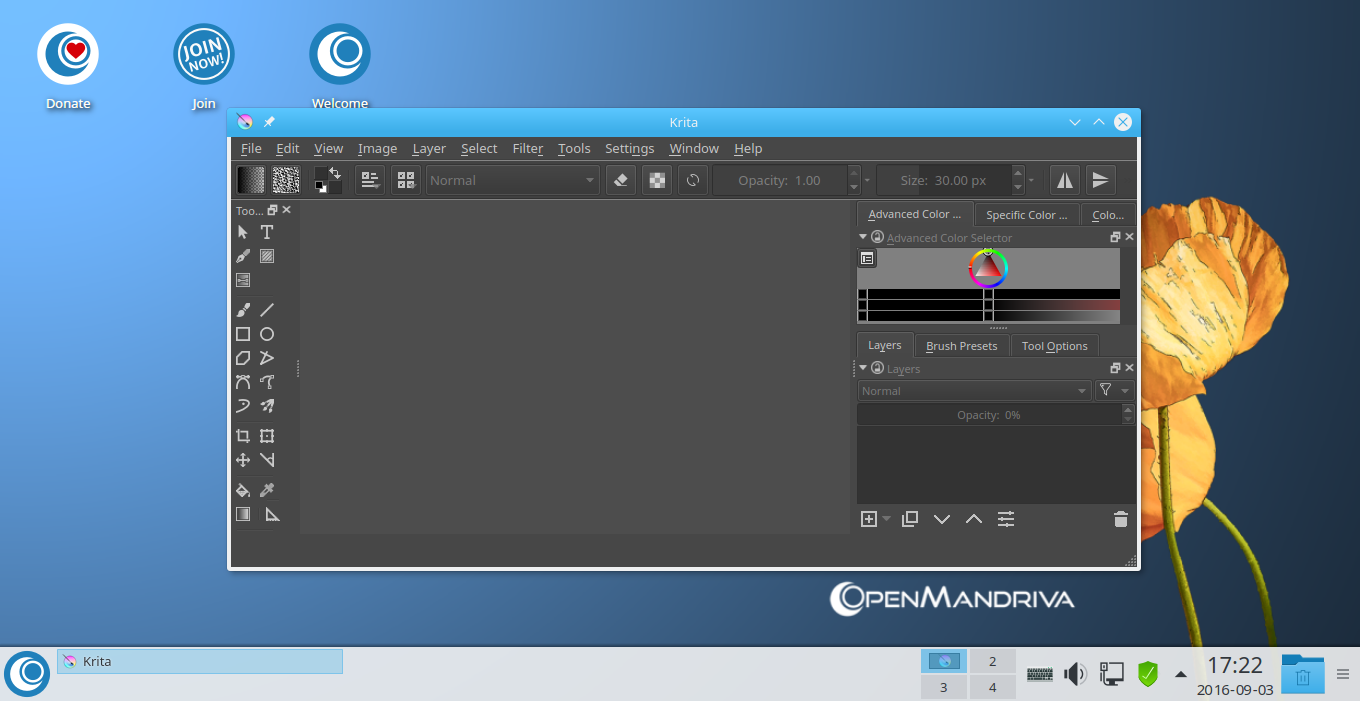Select the Crop tool
This screenshot has width=1360, height=701.
coord(243,436)
